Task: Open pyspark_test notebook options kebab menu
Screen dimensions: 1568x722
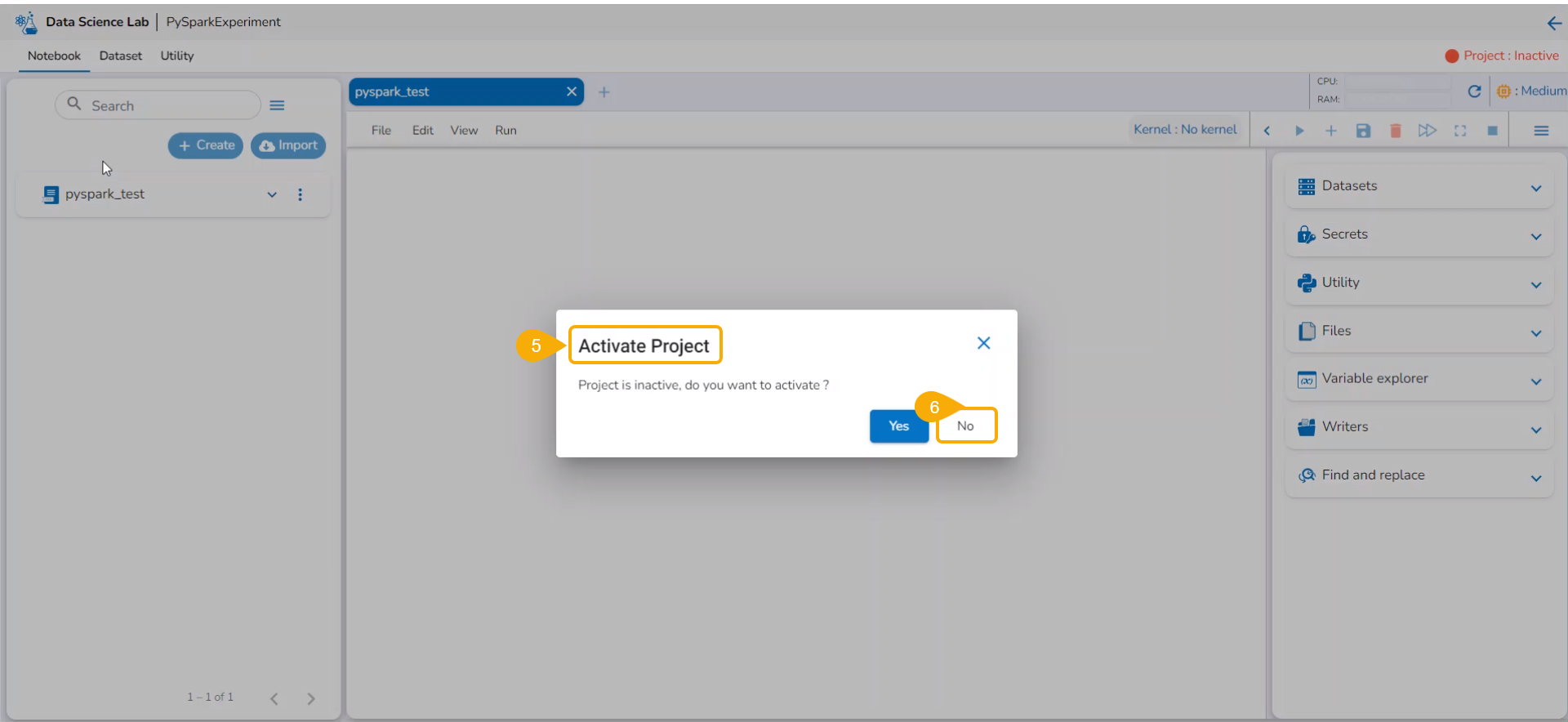Action: coord(301,194)
